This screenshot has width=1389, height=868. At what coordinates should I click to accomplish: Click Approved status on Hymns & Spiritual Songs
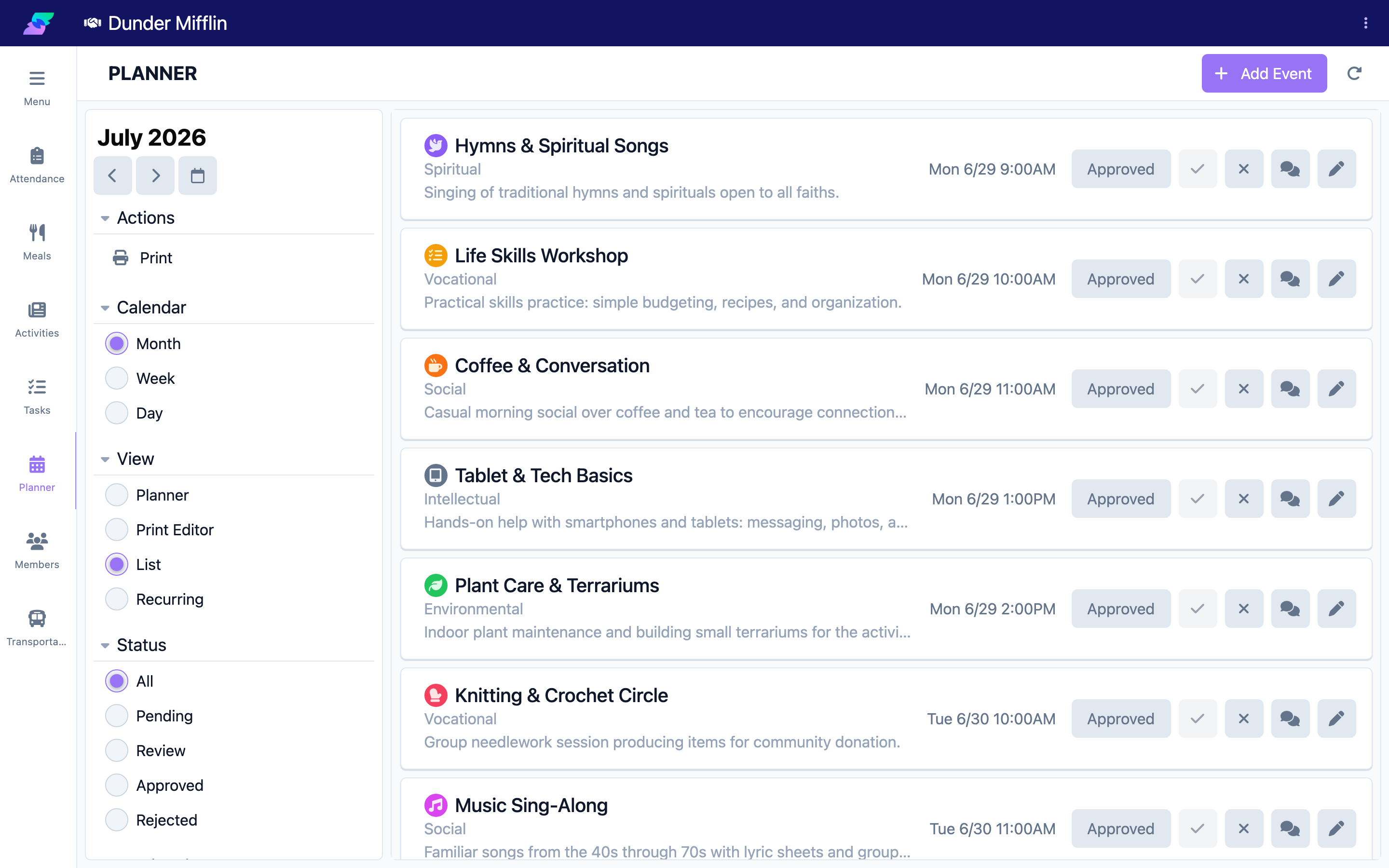tap(1120, 169)
